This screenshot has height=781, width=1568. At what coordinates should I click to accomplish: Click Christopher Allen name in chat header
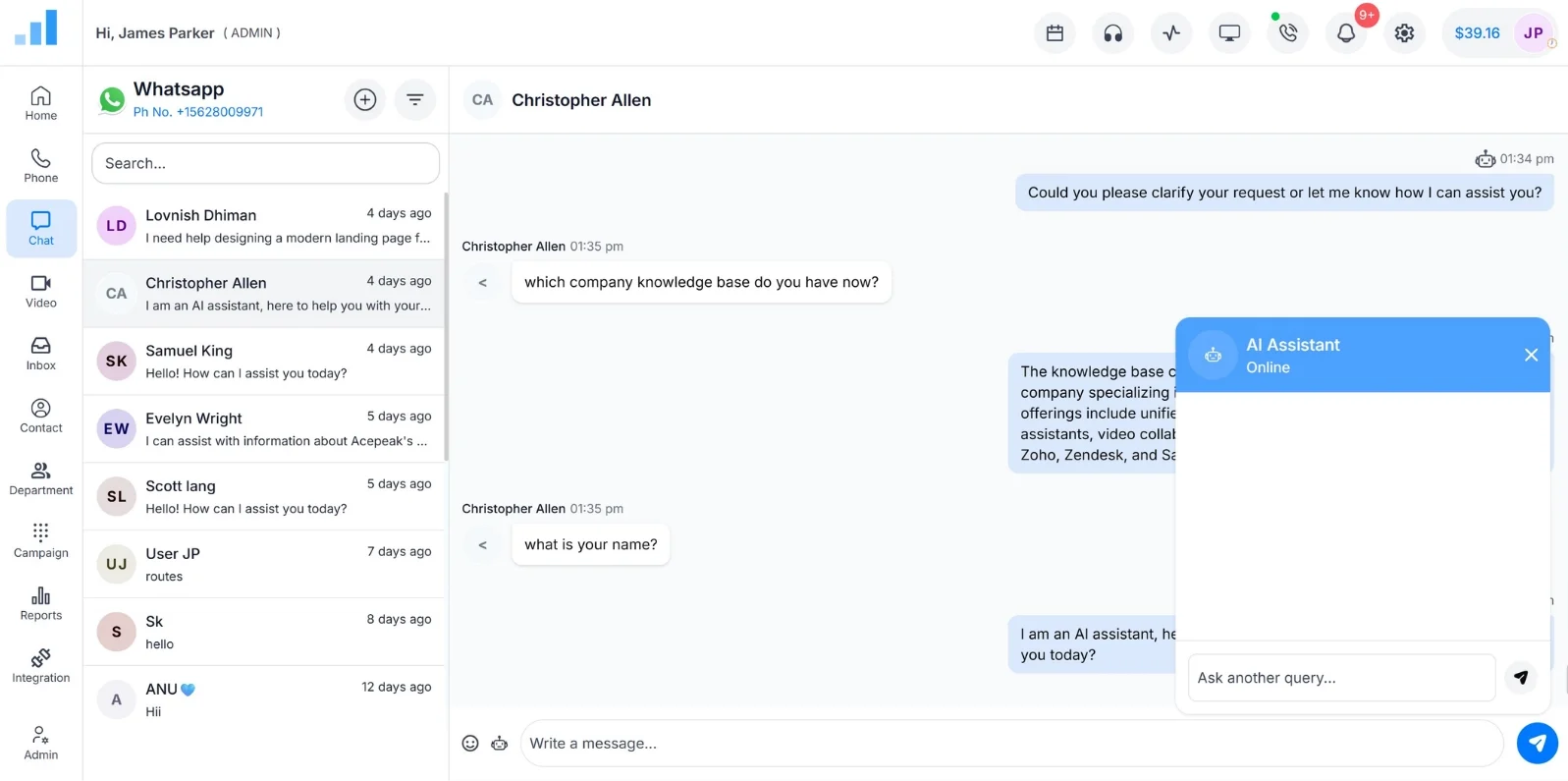[x=581, y=100]
